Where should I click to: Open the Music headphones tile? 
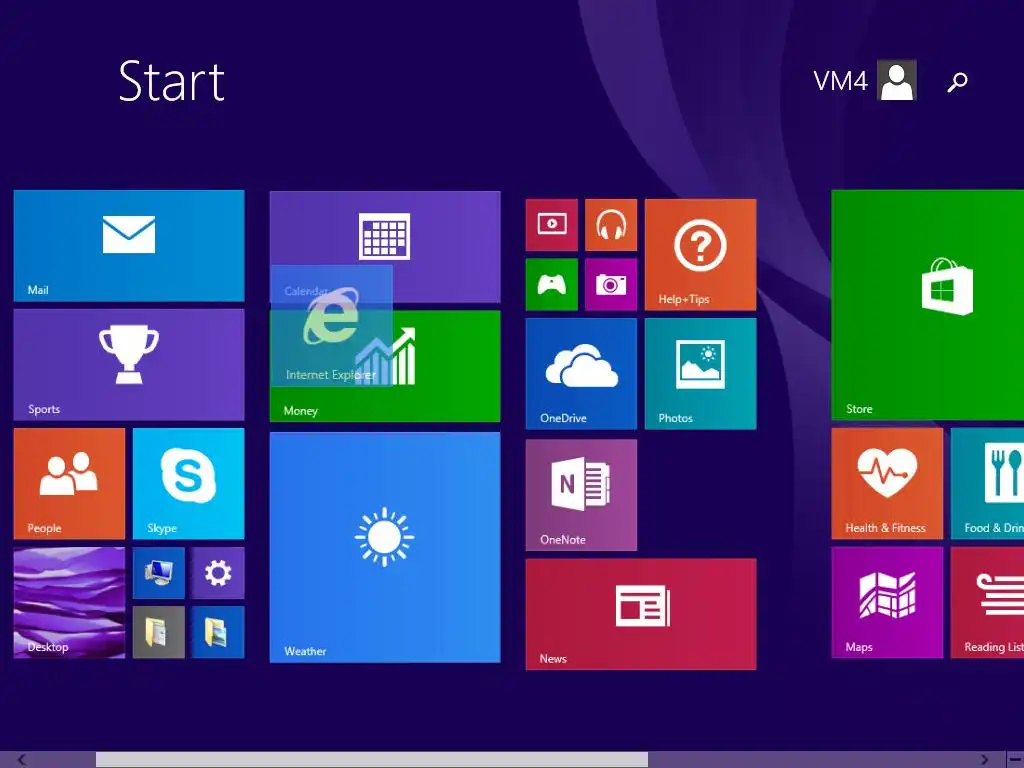611,225
